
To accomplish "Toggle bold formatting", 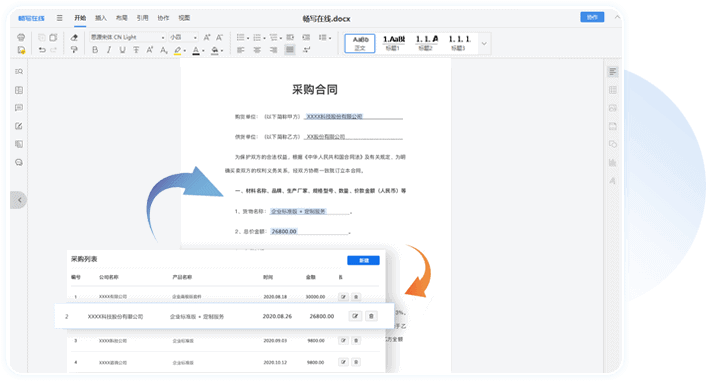I will point(95,50).
